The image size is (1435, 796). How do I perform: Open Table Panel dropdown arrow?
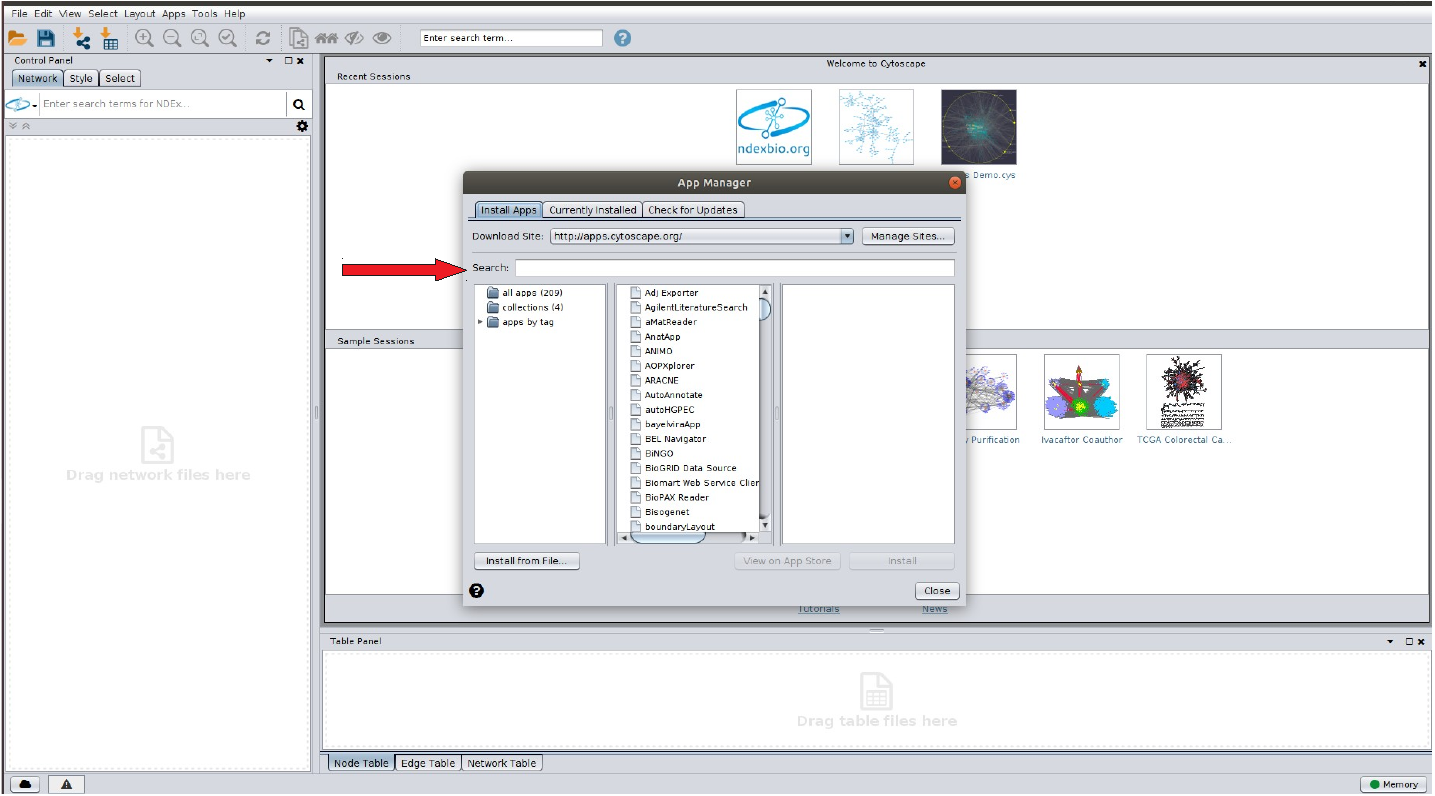pos(1391,641)
